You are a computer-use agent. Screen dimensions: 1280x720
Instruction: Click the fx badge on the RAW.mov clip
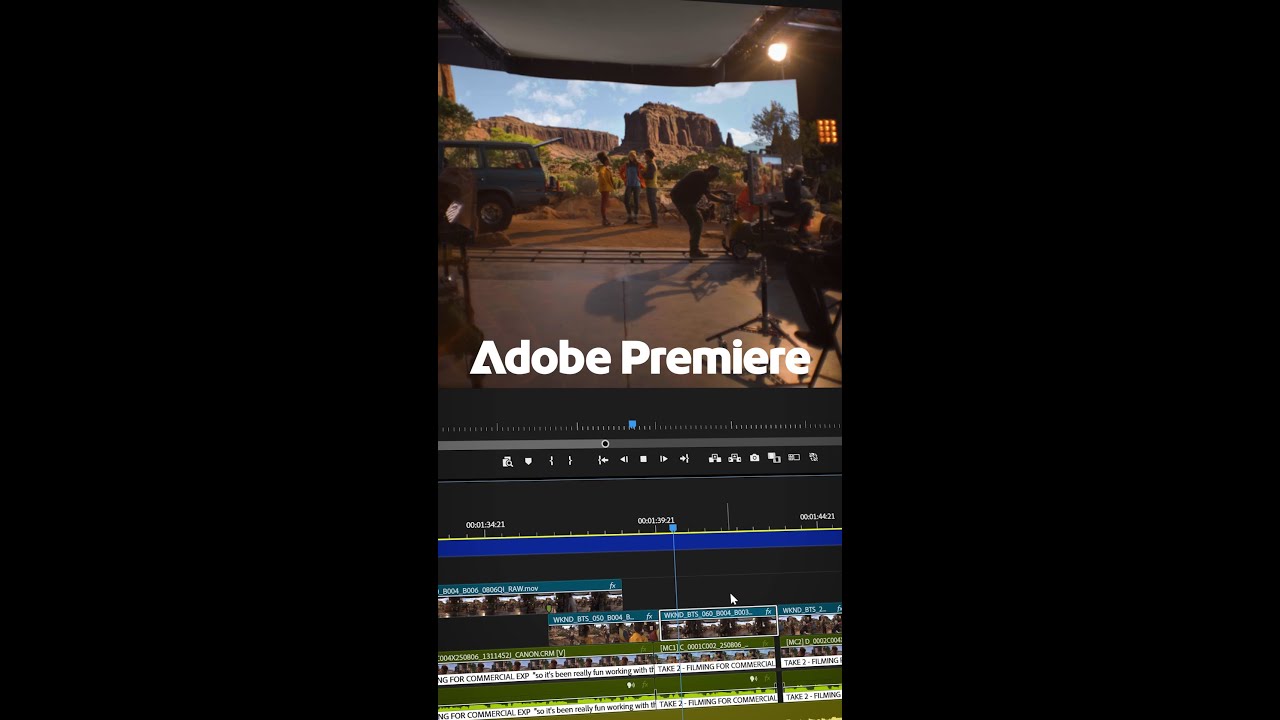[612, 587]
